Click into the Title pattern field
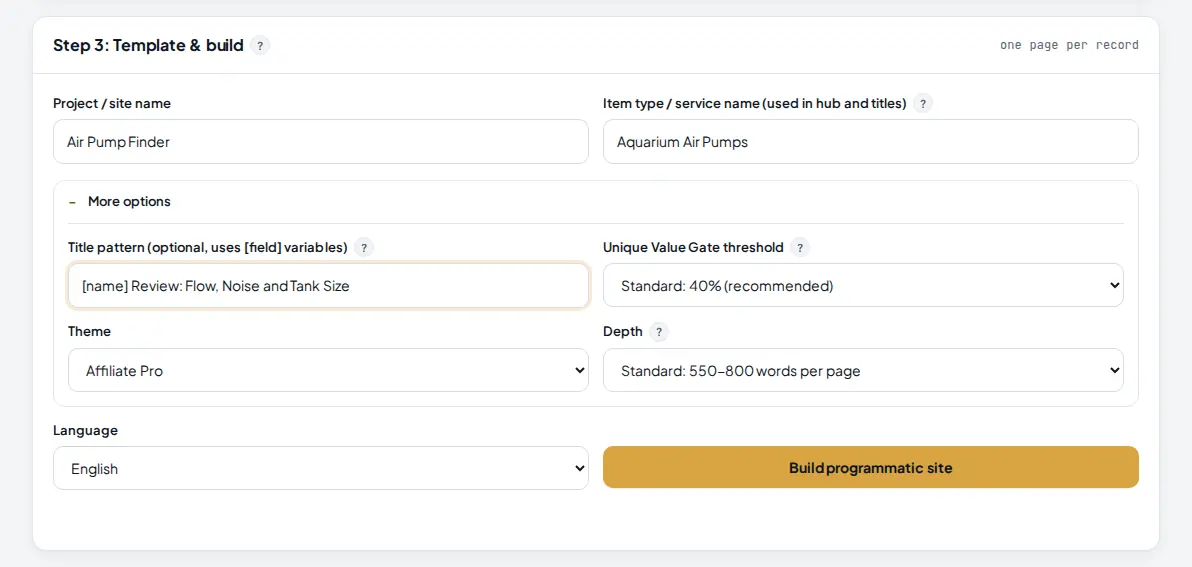The image size is (1192, 567). tap(328, 286)
